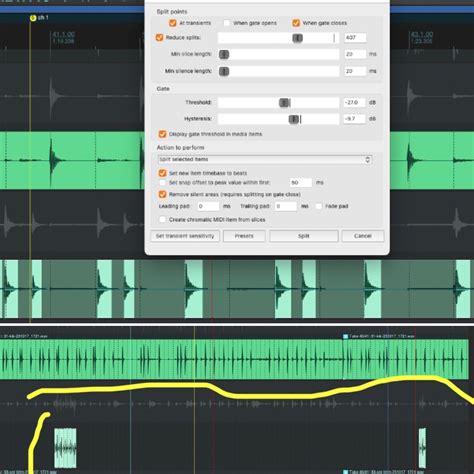Screen dimensions: 474x474
Task: Cancel the dynamic split dialog
Action: pyautogui.click(x=363, y=236)
